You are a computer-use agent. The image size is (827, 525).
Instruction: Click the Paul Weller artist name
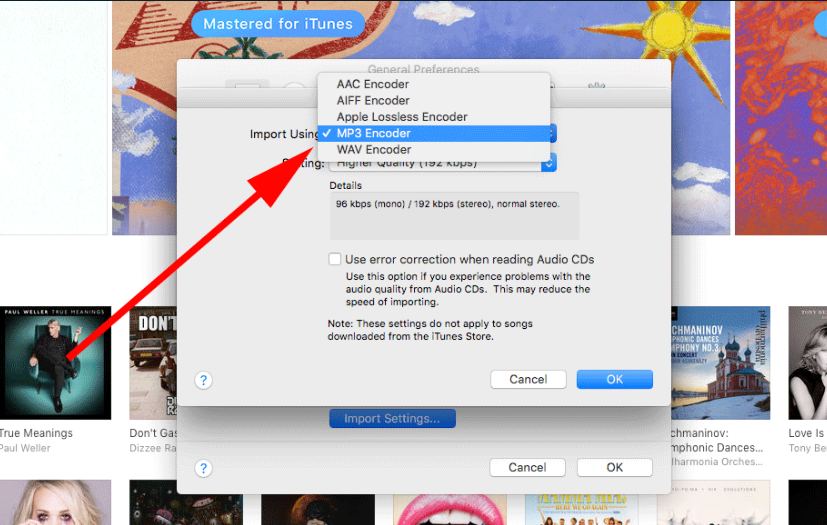coord(25,448)
